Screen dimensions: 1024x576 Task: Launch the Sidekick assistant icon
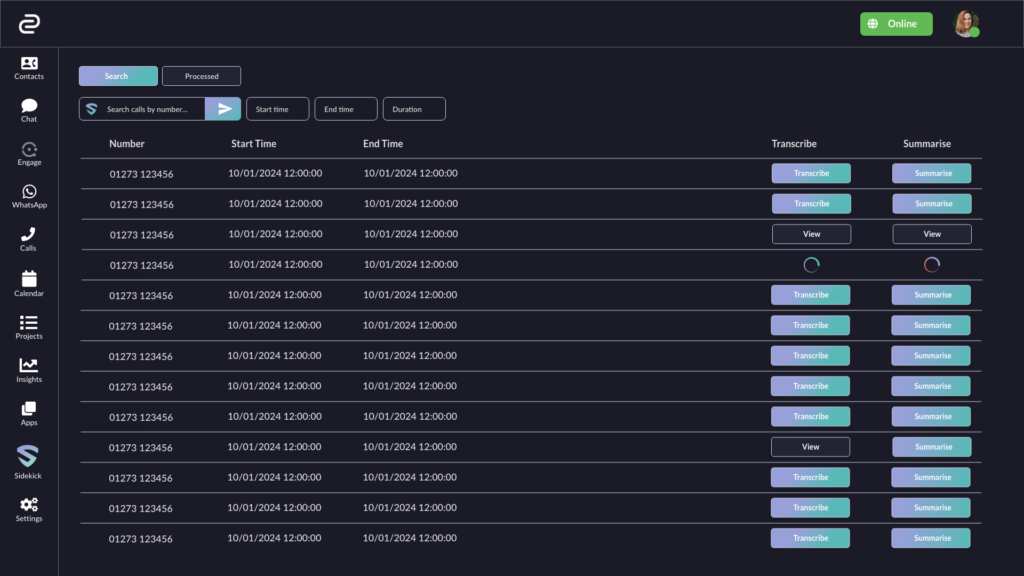point(27,456)
